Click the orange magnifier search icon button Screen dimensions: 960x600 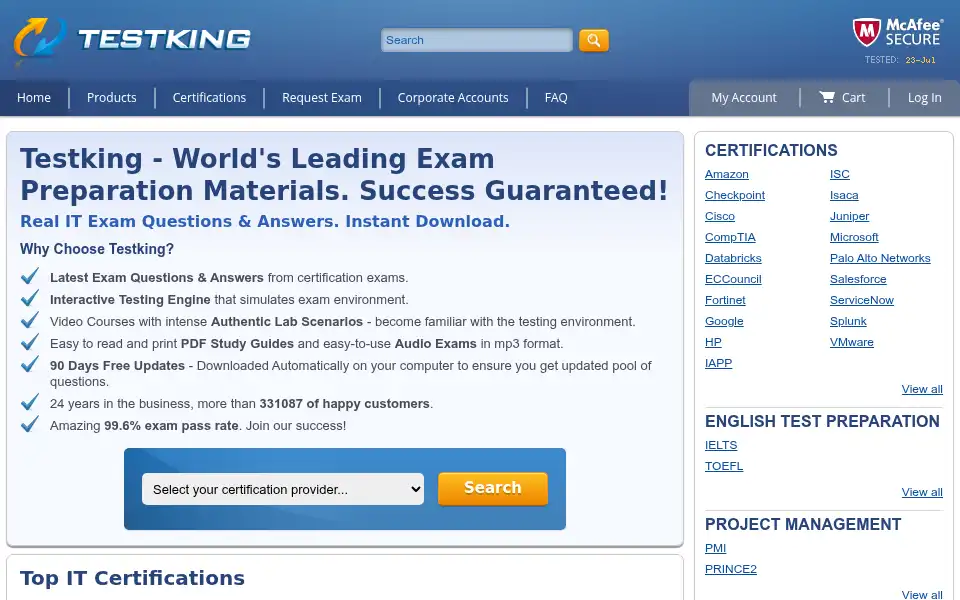593,40
